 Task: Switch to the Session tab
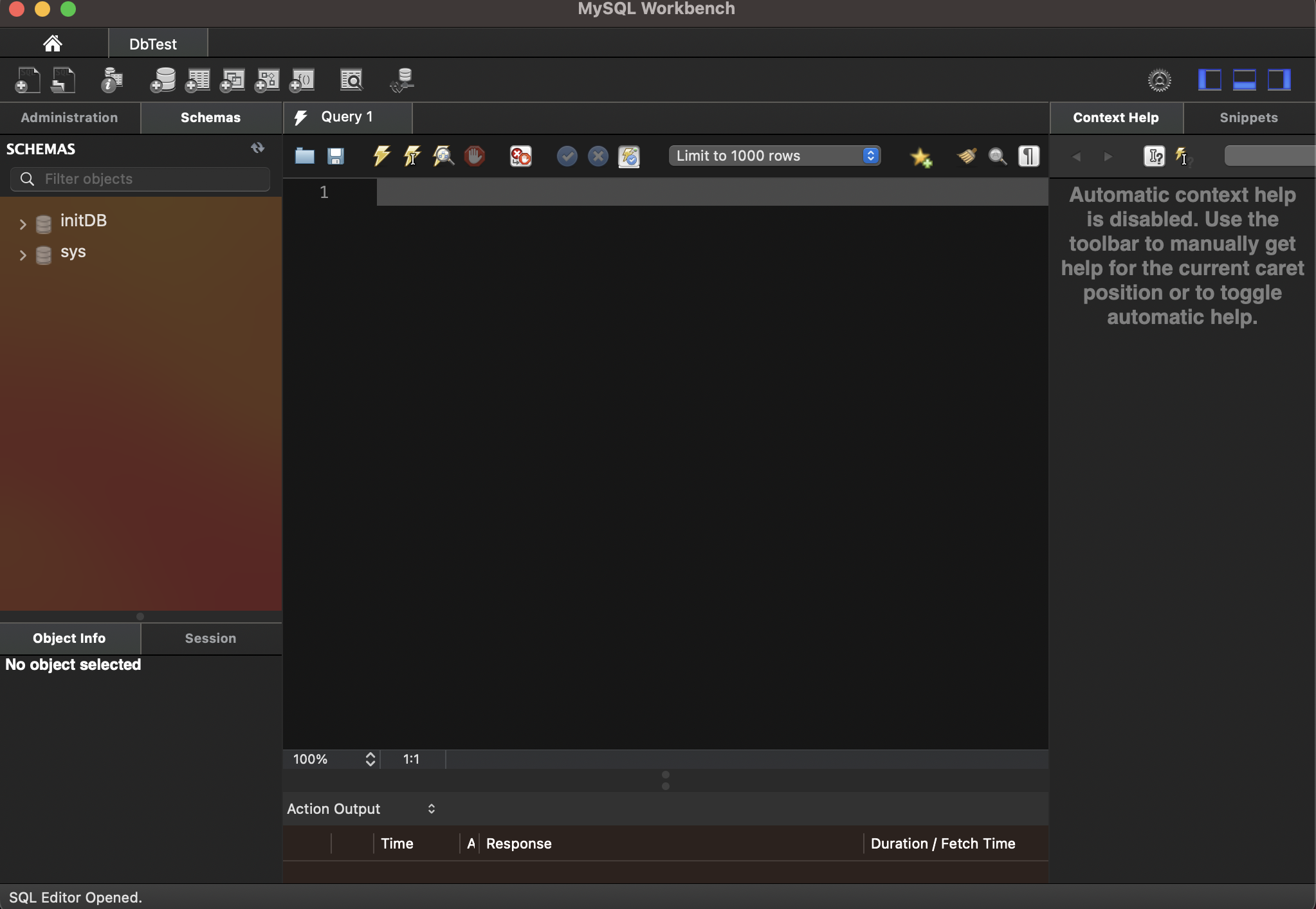[211, 638]
